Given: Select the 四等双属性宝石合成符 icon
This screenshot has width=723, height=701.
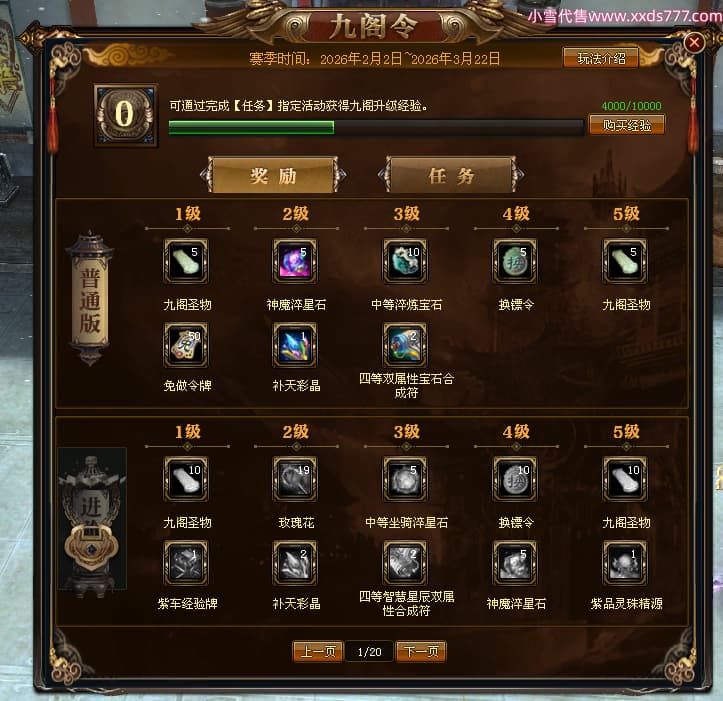Looking at the screenshot, I should [x=405, y=345].
